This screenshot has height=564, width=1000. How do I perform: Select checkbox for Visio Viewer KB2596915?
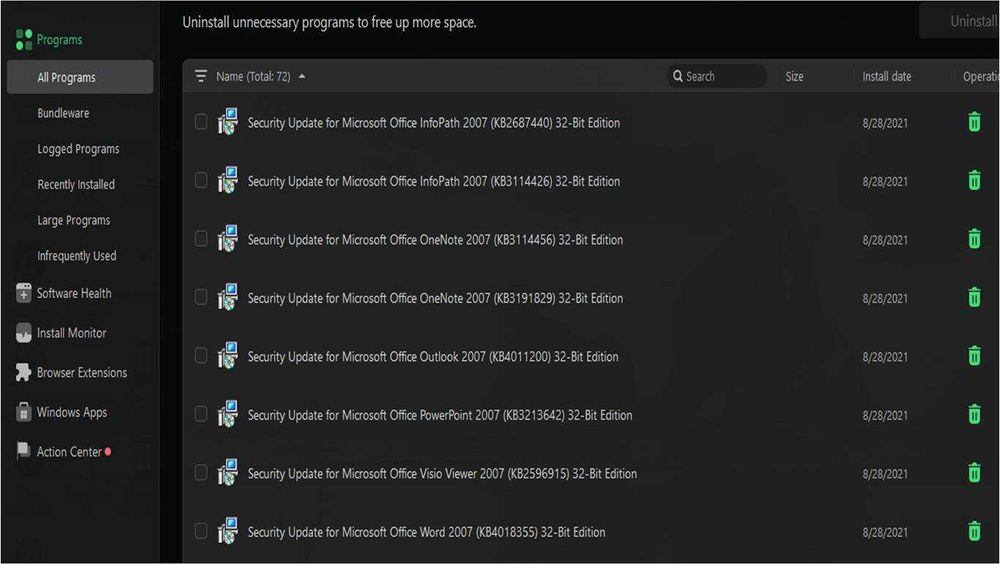pos(201,473)
